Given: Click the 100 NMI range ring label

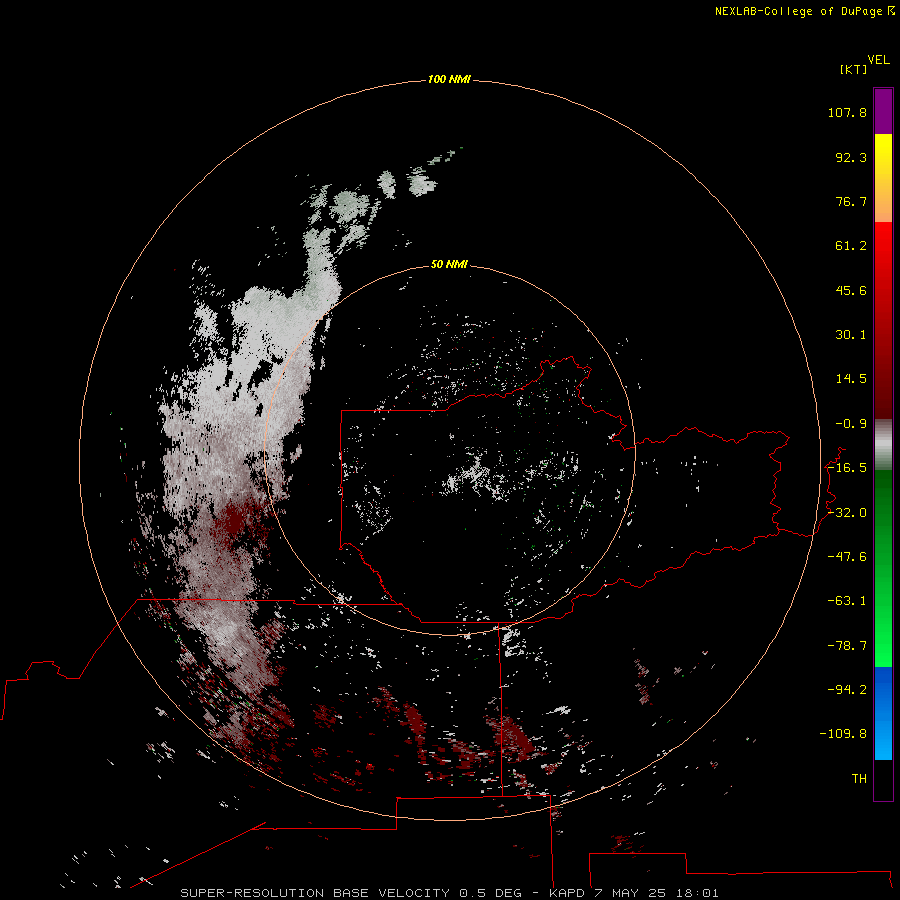Looking at the screenshot, I should (449, 79).
